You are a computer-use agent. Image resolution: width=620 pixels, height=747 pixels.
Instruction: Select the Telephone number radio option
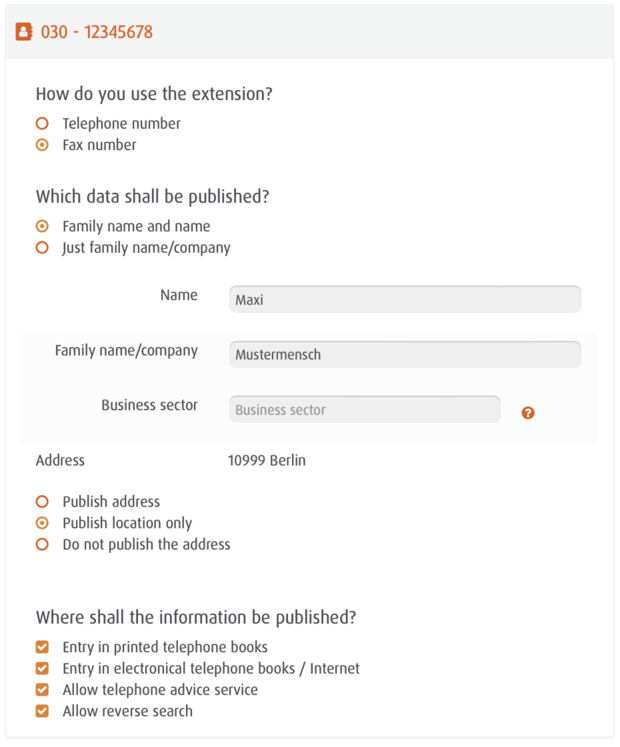42,124
